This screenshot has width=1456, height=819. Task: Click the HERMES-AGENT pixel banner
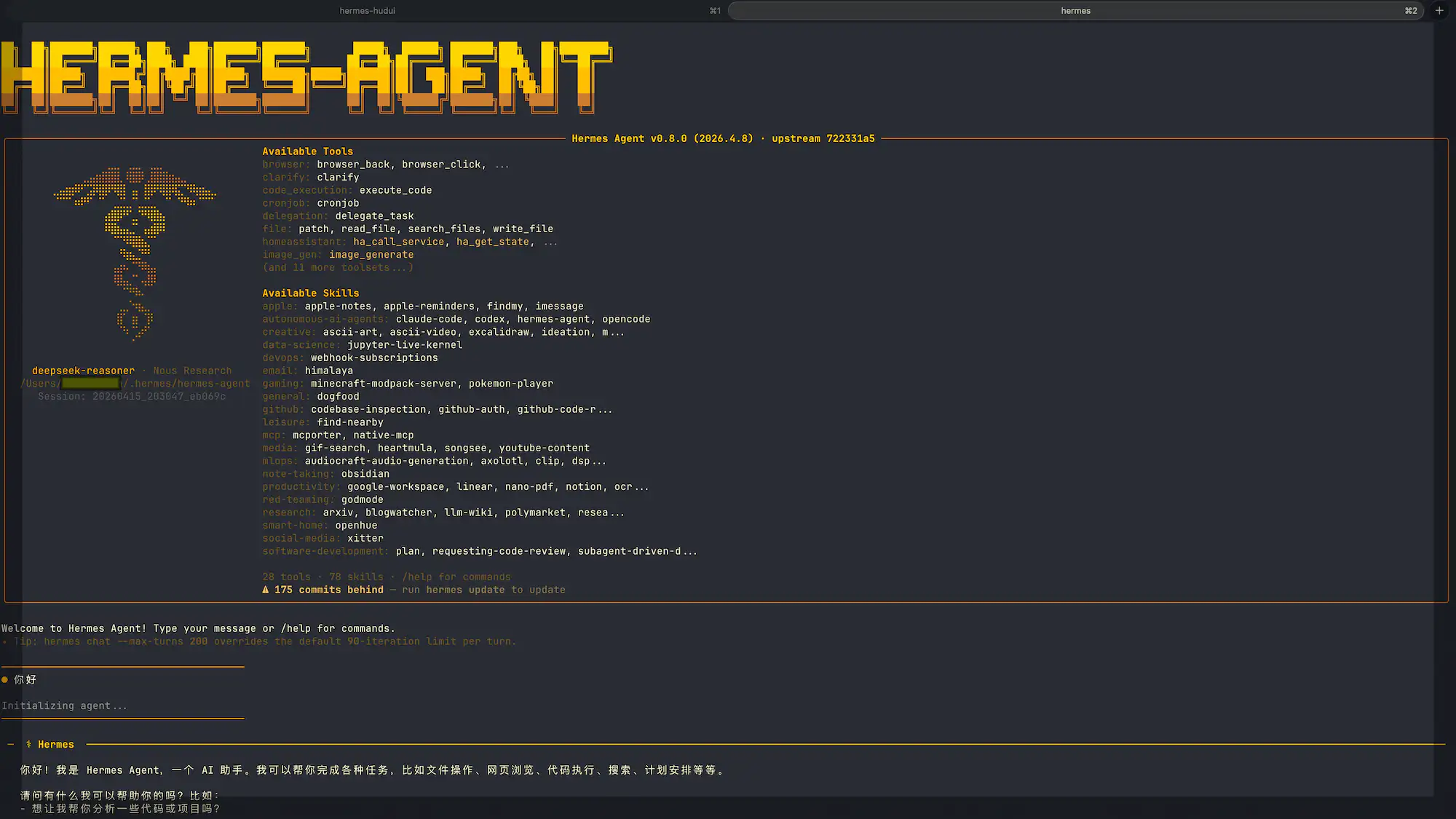[306, 76]
